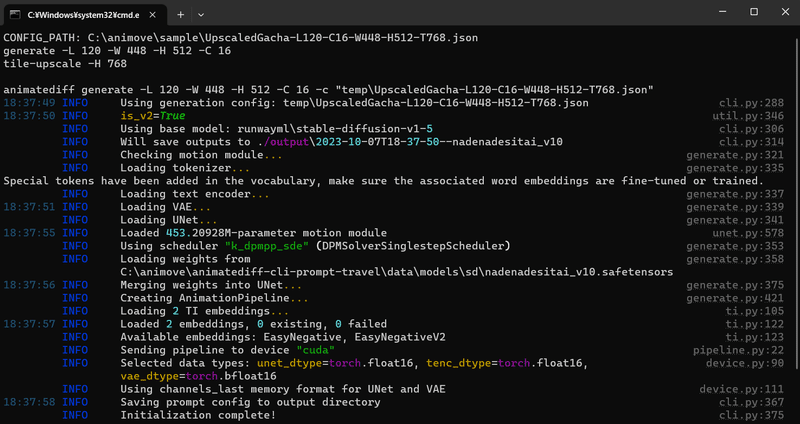Screen dimensions: 800x424
Task: Click the 'tile-upscale -H 768' line
Action: point(65,64)
